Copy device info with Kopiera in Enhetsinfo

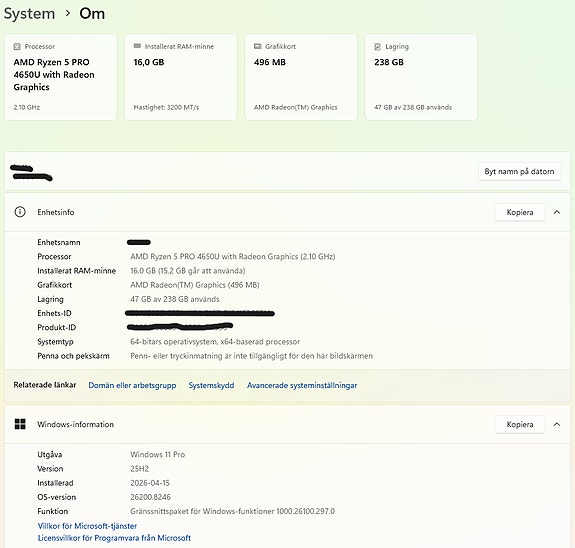pyautogui.click(x=520, y=212)
